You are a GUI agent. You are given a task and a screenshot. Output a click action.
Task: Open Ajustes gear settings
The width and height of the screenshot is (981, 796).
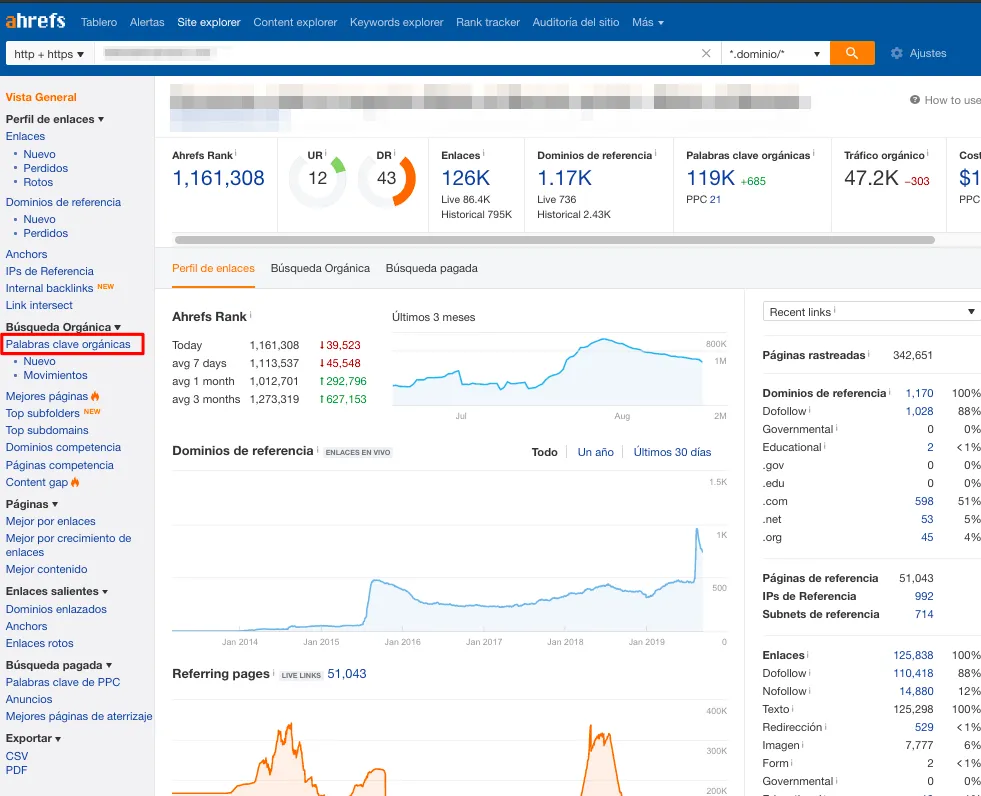coord(918,53)
